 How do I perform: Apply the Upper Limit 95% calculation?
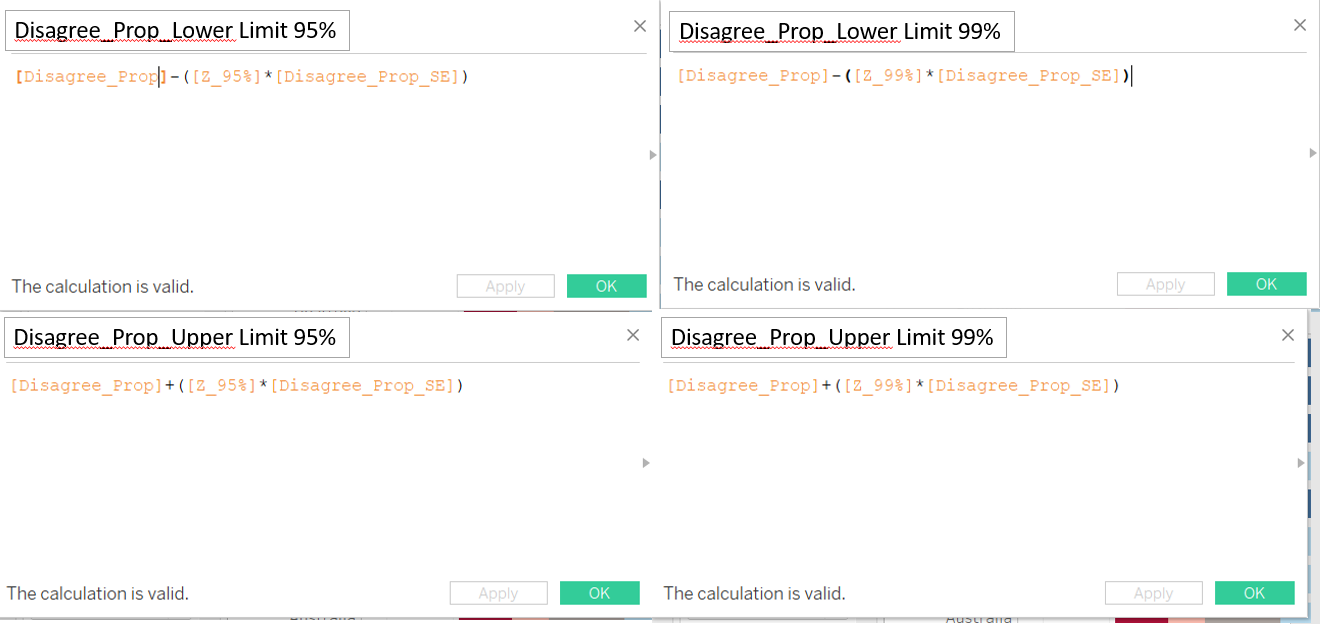coord(498,593)
